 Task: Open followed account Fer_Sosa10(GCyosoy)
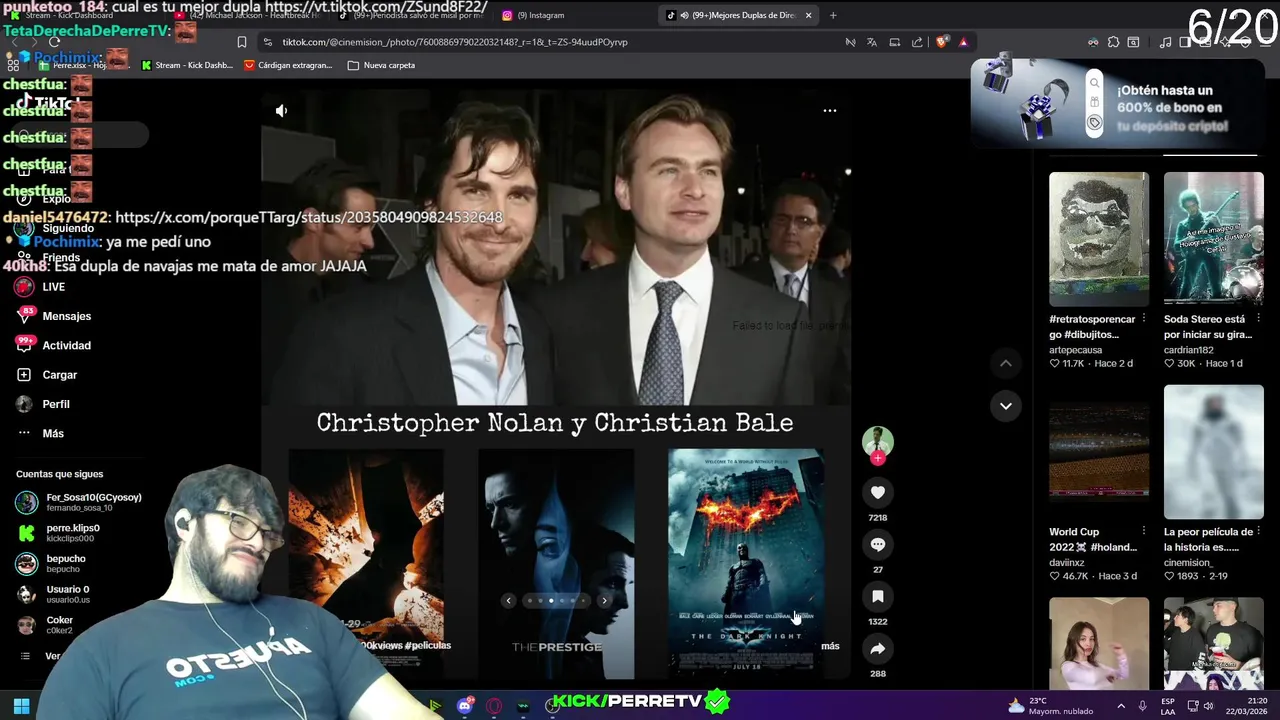(79, 502)
